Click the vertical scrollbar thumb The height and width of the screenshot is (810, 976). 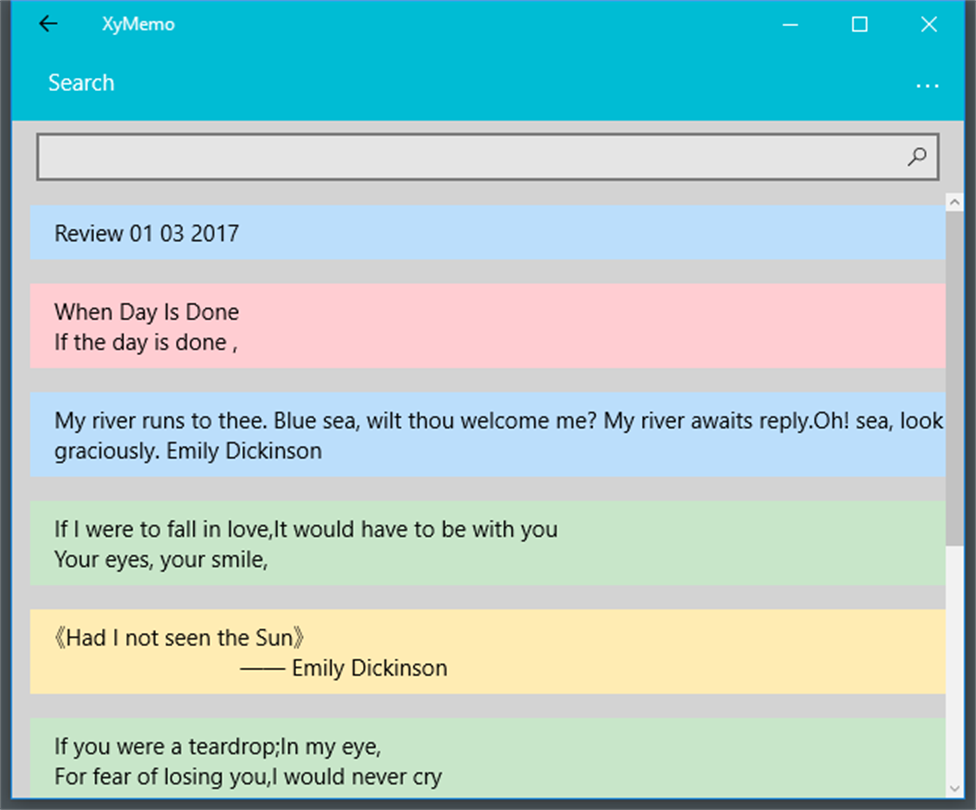click(954, 379)
